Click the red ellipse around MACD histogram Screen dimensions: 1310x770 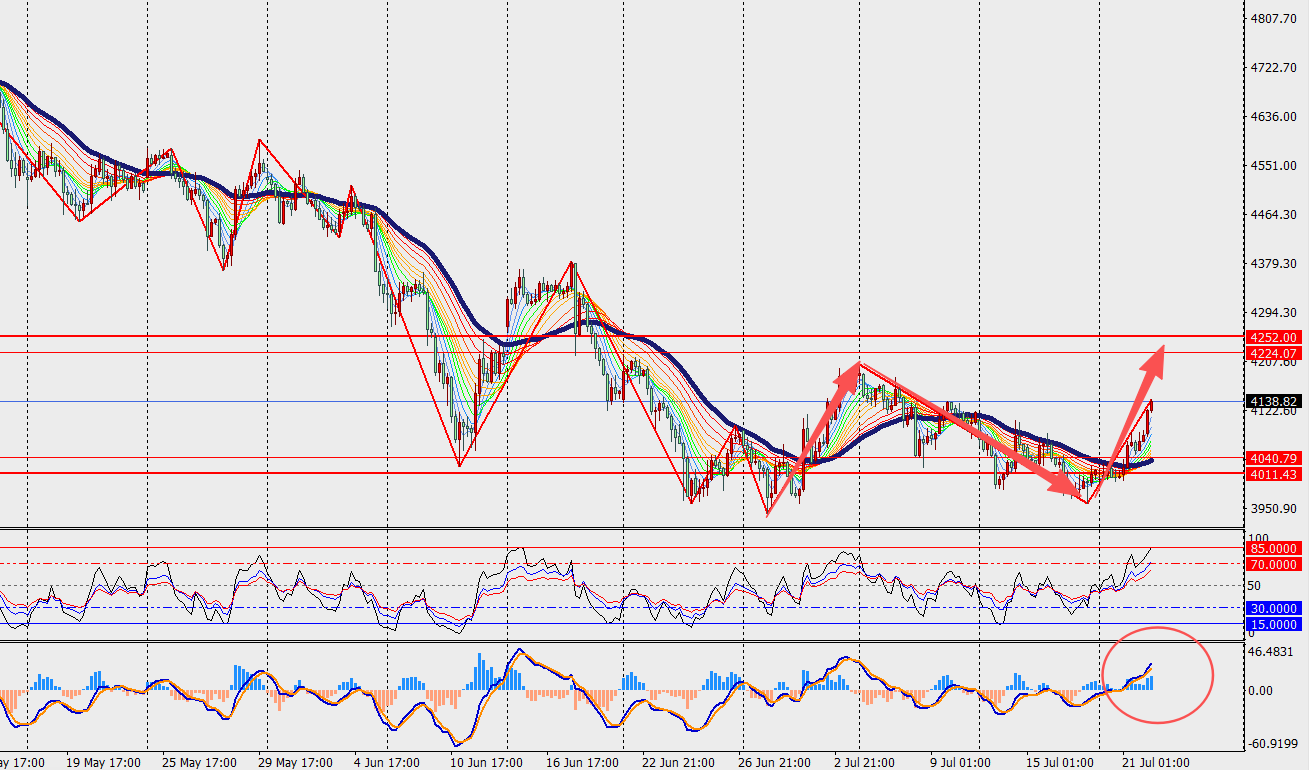pyautogui.click(x=1158, y=674)
